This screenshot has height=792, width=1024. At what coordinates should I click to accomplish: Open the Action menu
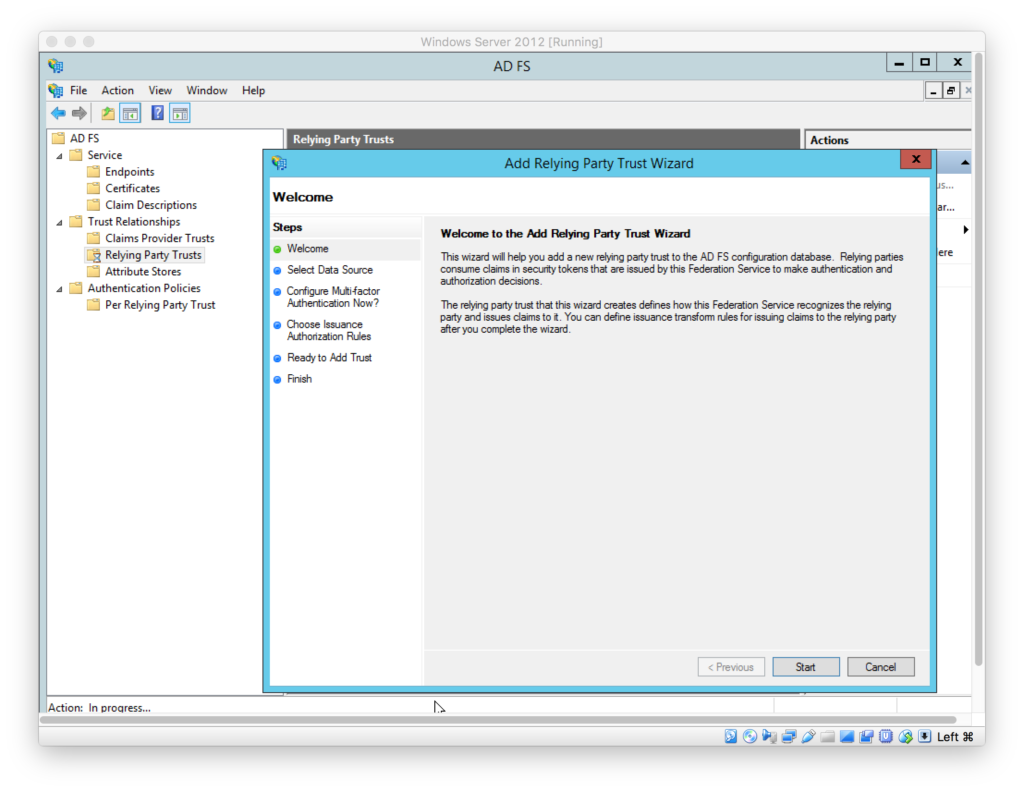point(117,90)
